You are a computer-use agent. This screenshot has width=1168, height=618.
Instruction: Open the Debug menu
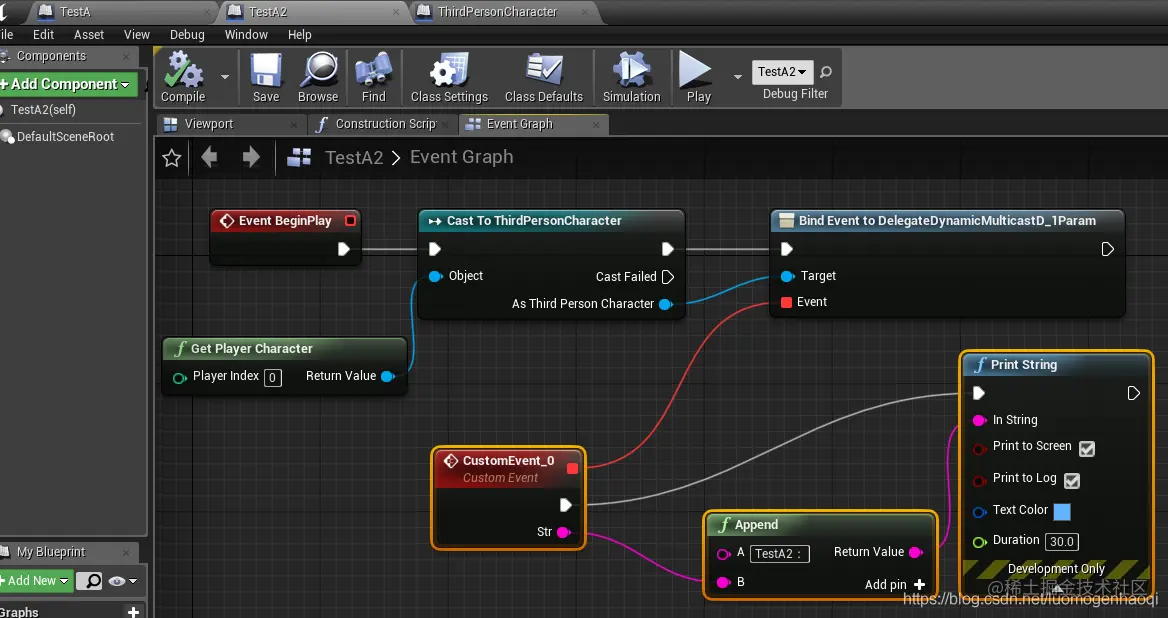(187, 35)
